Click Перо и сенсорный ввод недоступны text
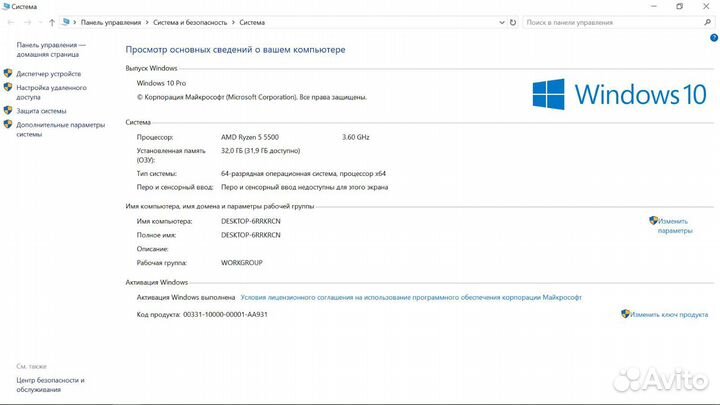This screenshot has width=720, height=405. pyautogui.click(x=304, y=187)
